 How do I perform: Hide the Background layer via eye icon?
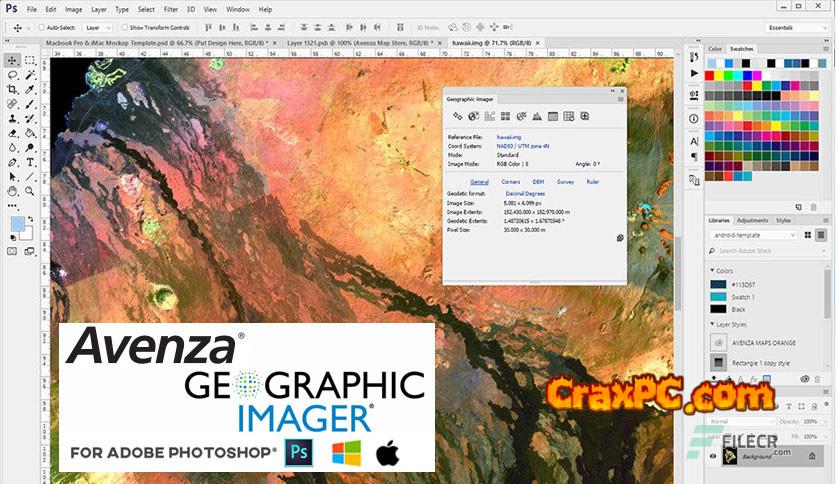click(x=714, y=455)
